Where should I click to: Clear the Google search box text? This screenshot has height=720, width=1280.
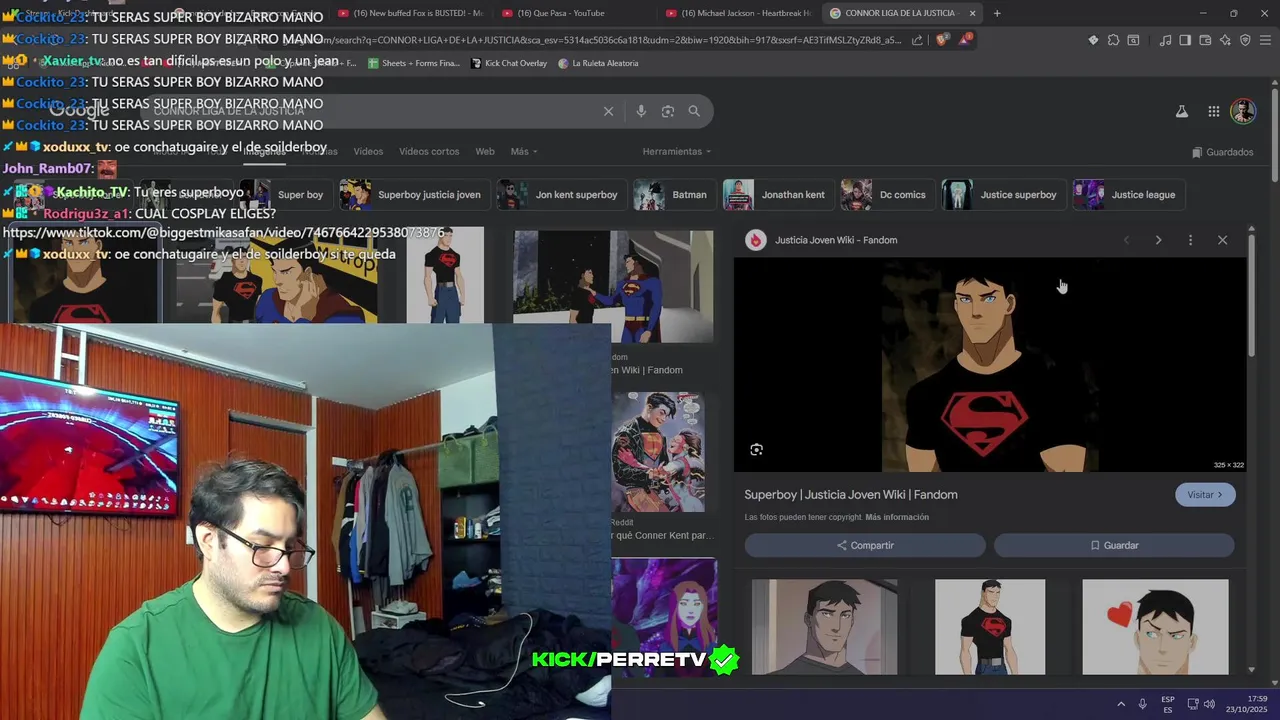pos(608,111)
